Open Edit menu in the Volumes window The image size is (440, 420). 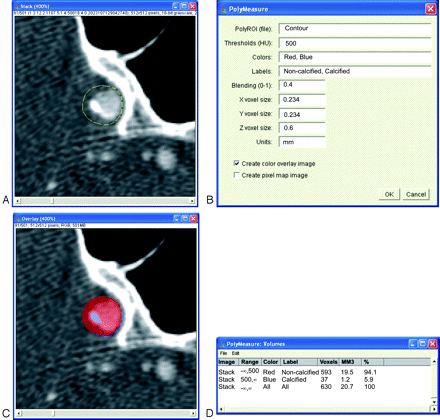(235, 353)
